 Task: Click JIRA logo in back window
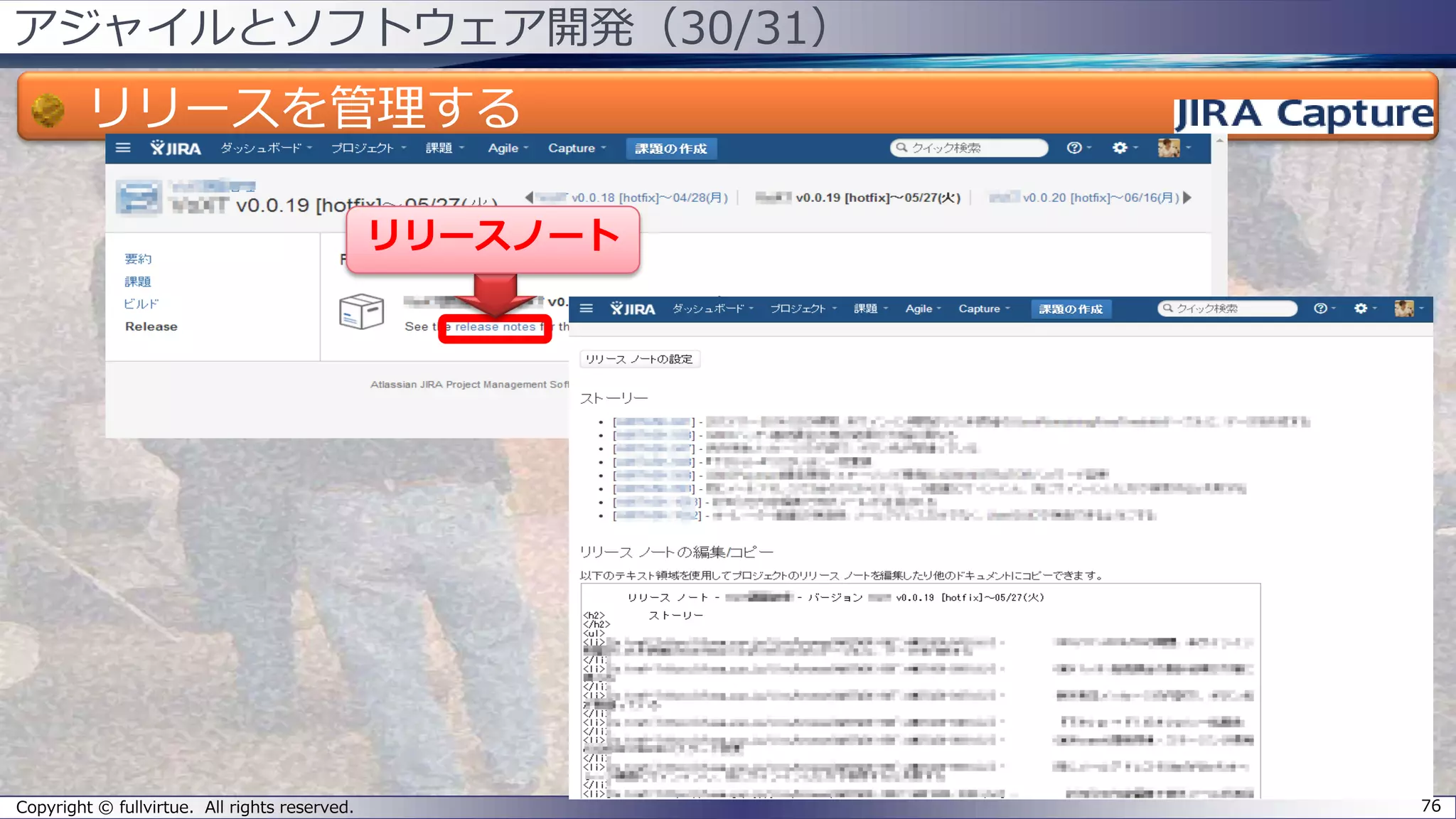[x=176, y=148]
